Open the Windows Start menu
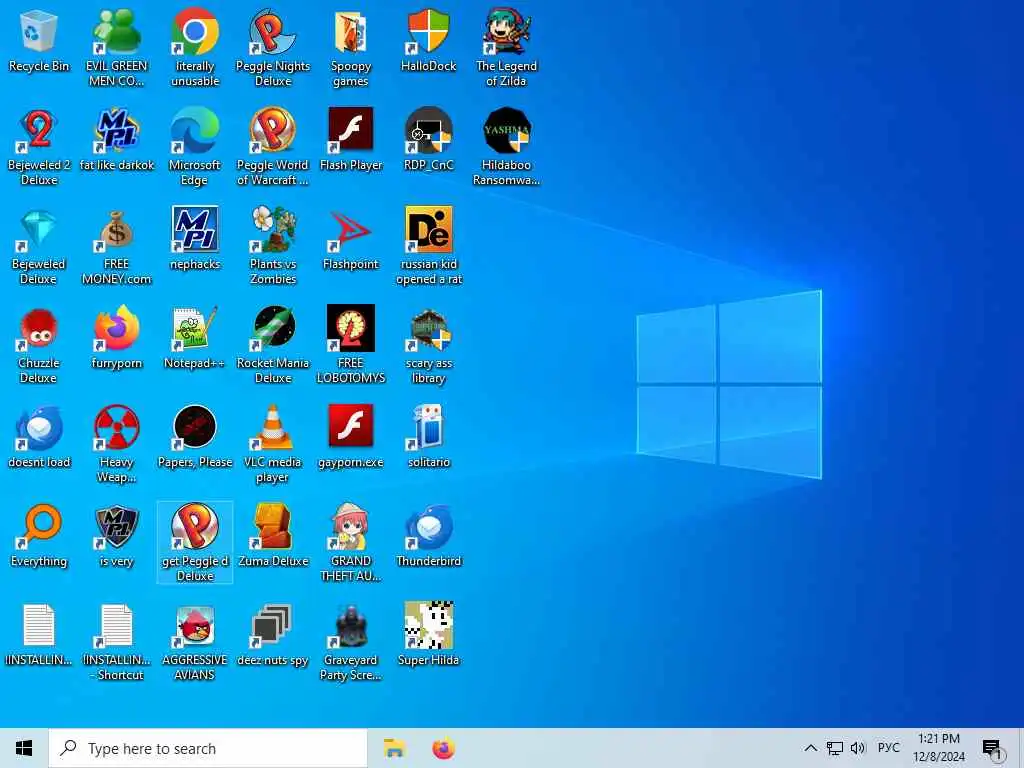The image size is (1024, 768). point(24,748)
